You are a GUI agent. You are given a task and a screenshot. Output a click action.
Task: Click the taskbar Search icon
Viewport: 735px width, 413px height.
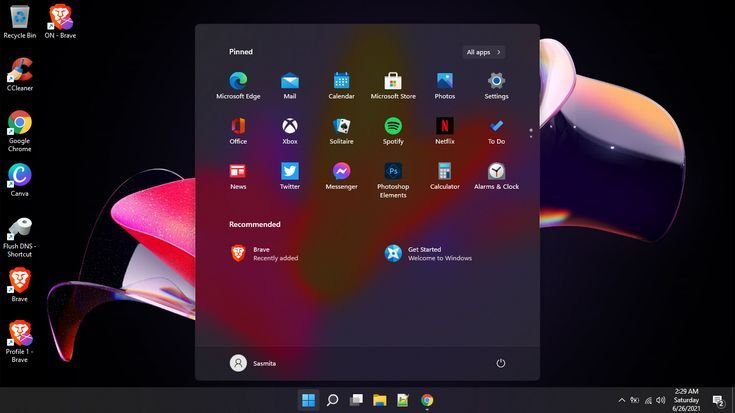click(332, 401)
